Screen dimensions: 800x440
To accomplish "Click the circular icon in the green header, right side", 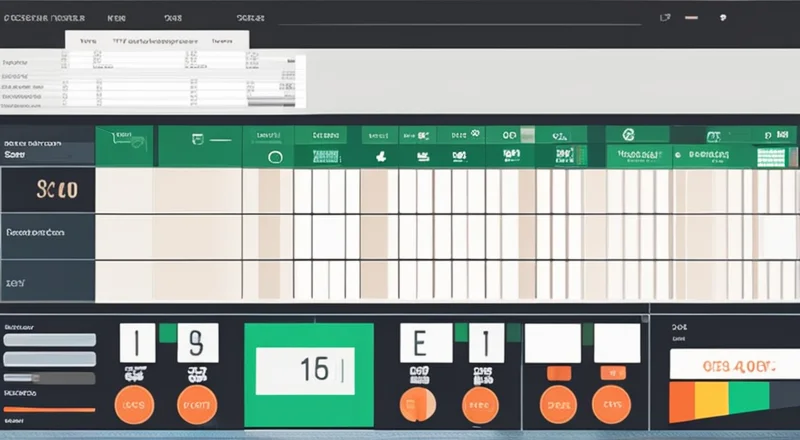I will 628,134.
